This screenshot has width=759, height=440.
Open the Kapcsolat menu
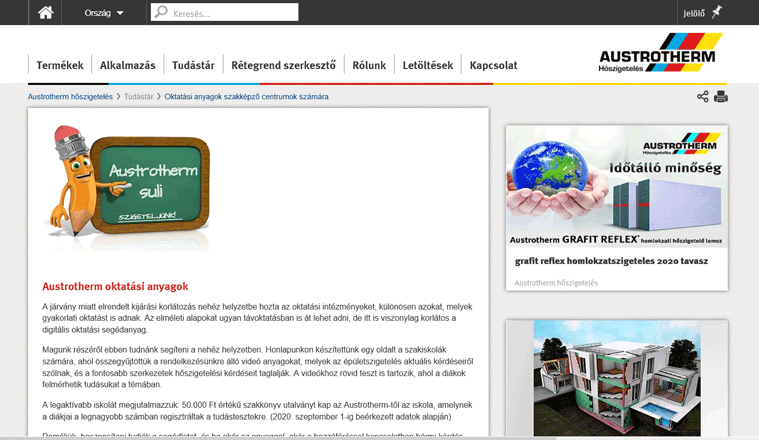[493, 65]
